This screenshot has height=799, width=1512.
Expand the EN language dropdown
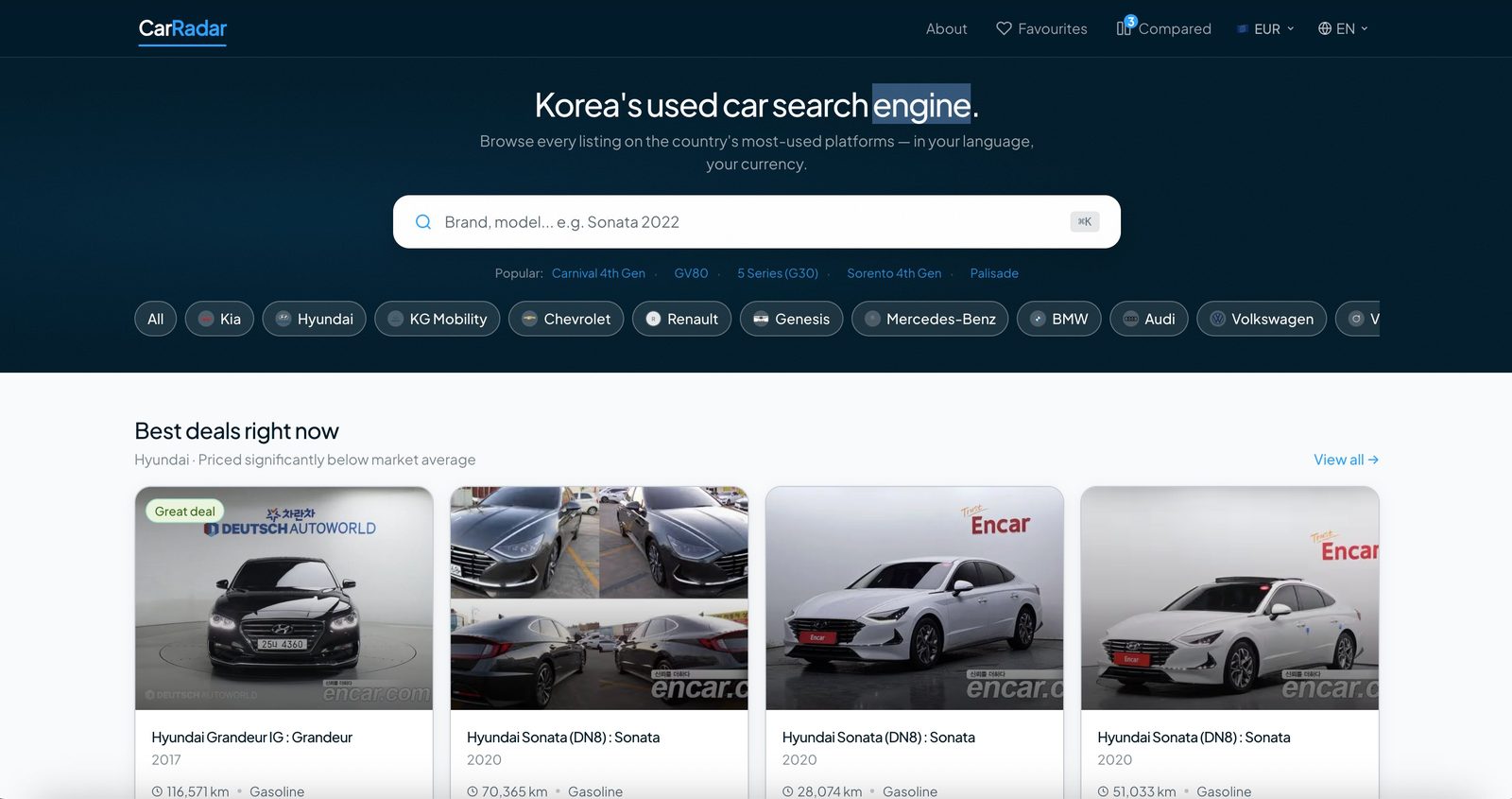1343,28
